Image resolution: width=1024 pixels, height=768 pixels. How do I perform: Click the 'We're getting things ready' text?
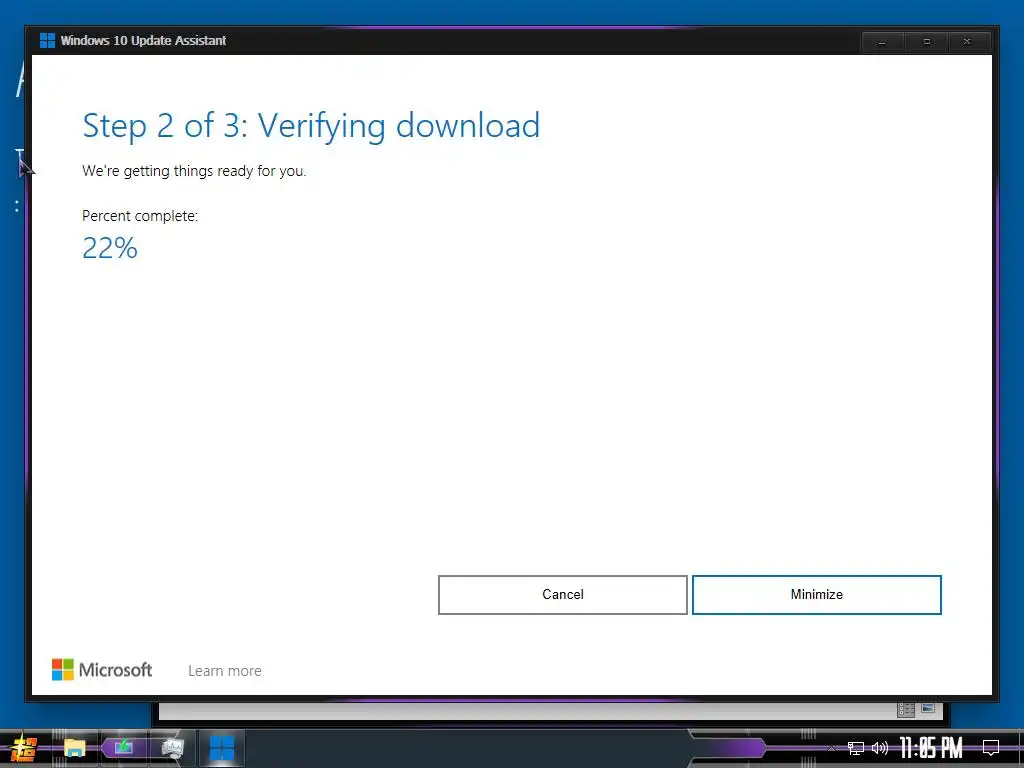194,171
